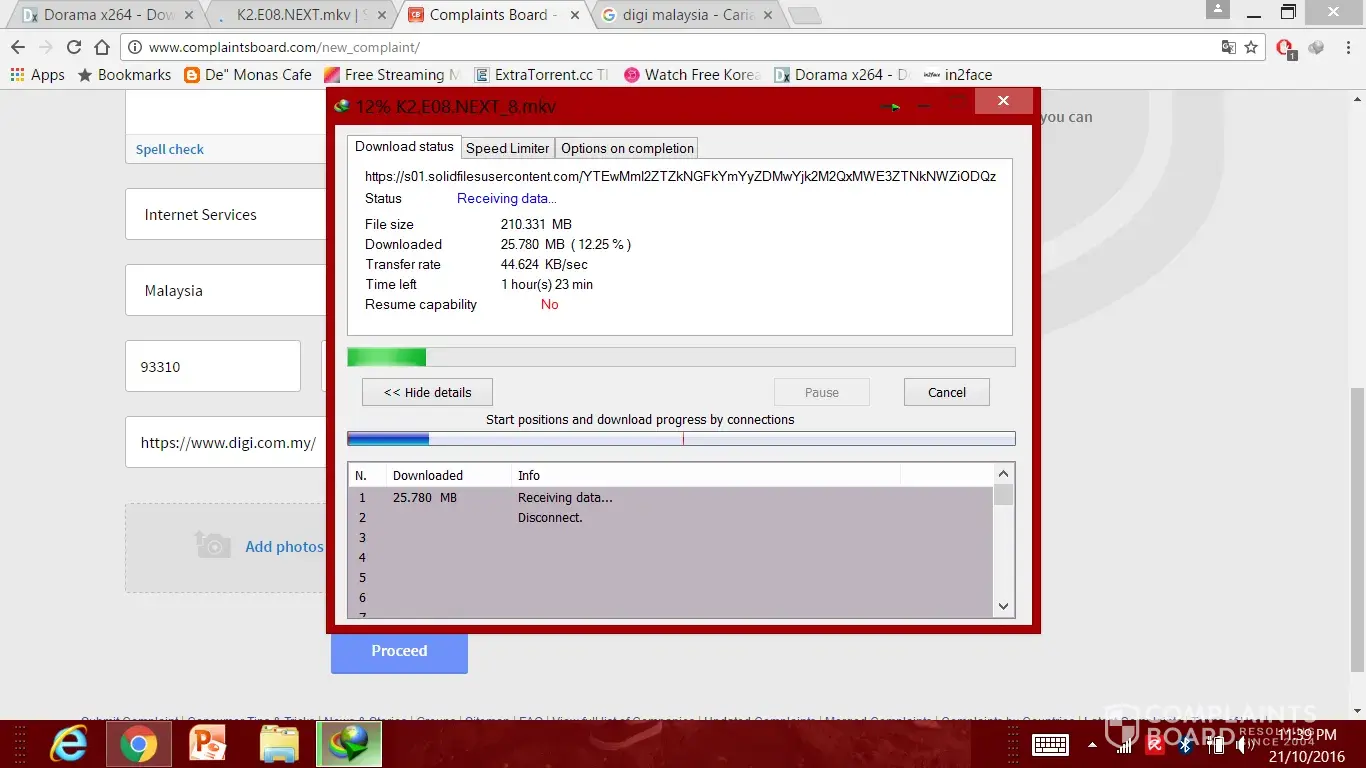Click the postal code field showing 93310
The height and width of the screenshot is (768, 1366).
pyautogui.click(x=213, y=366)
